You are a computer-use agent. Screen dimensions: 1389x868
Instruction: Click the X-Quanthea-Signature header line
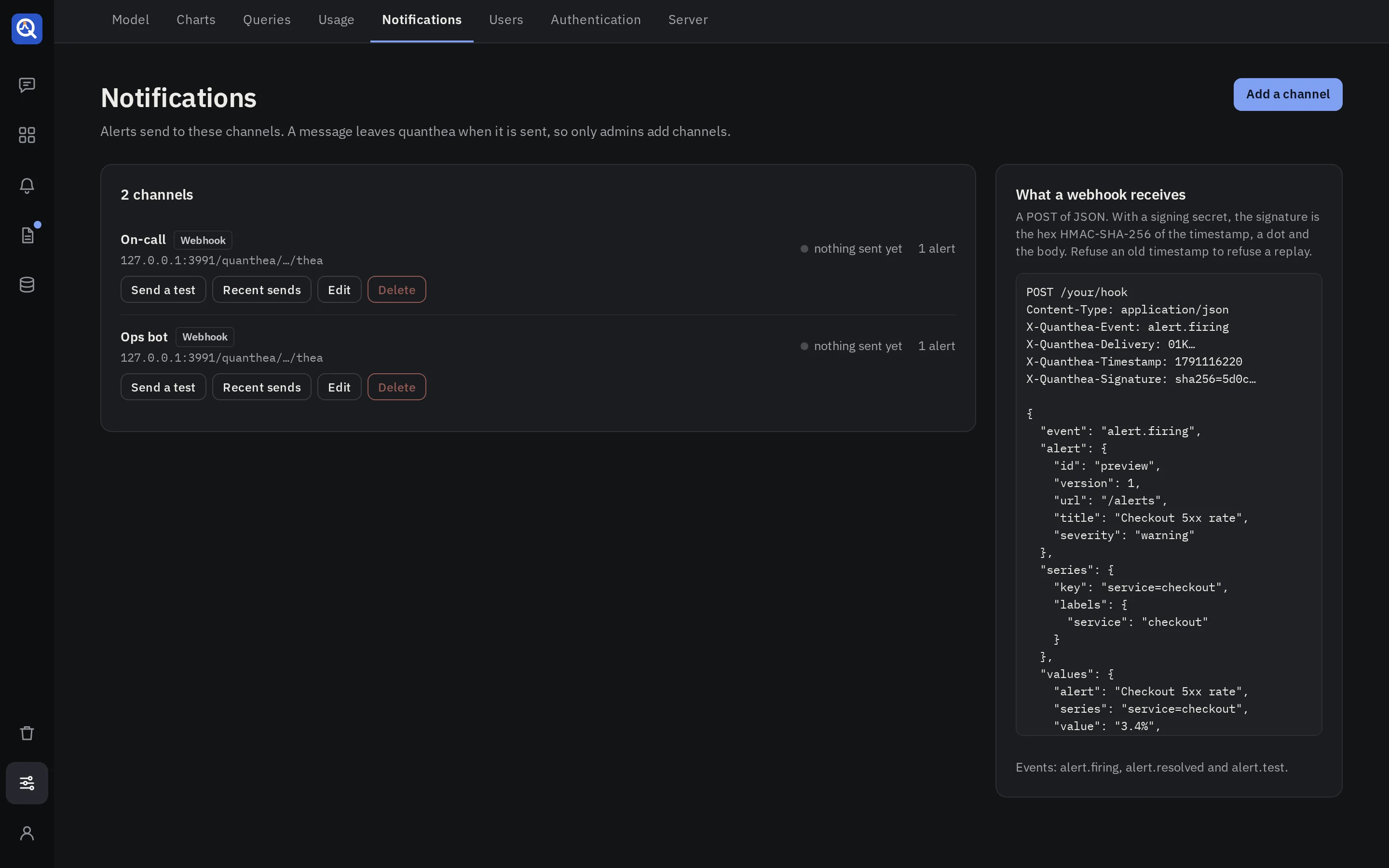pos(1141,379)
